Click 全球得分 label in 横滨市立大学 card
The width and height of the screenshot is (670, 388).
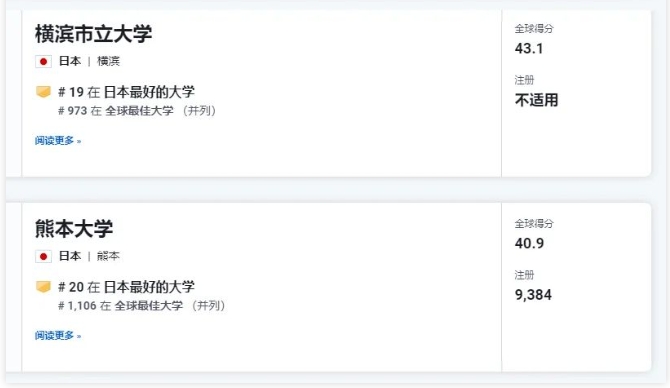pos(534,29)
